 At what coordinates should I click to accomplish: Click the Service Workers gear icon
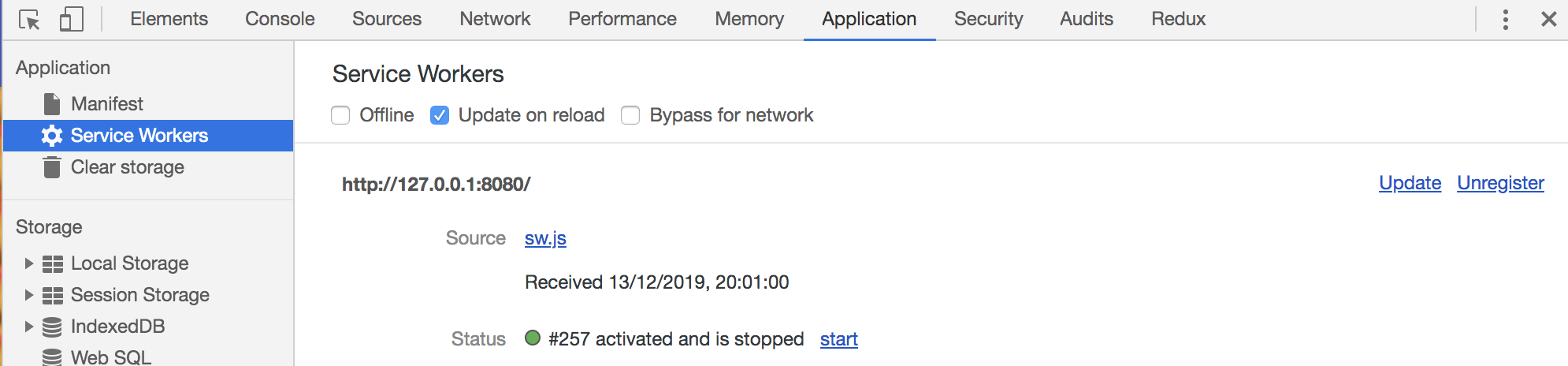52,136
